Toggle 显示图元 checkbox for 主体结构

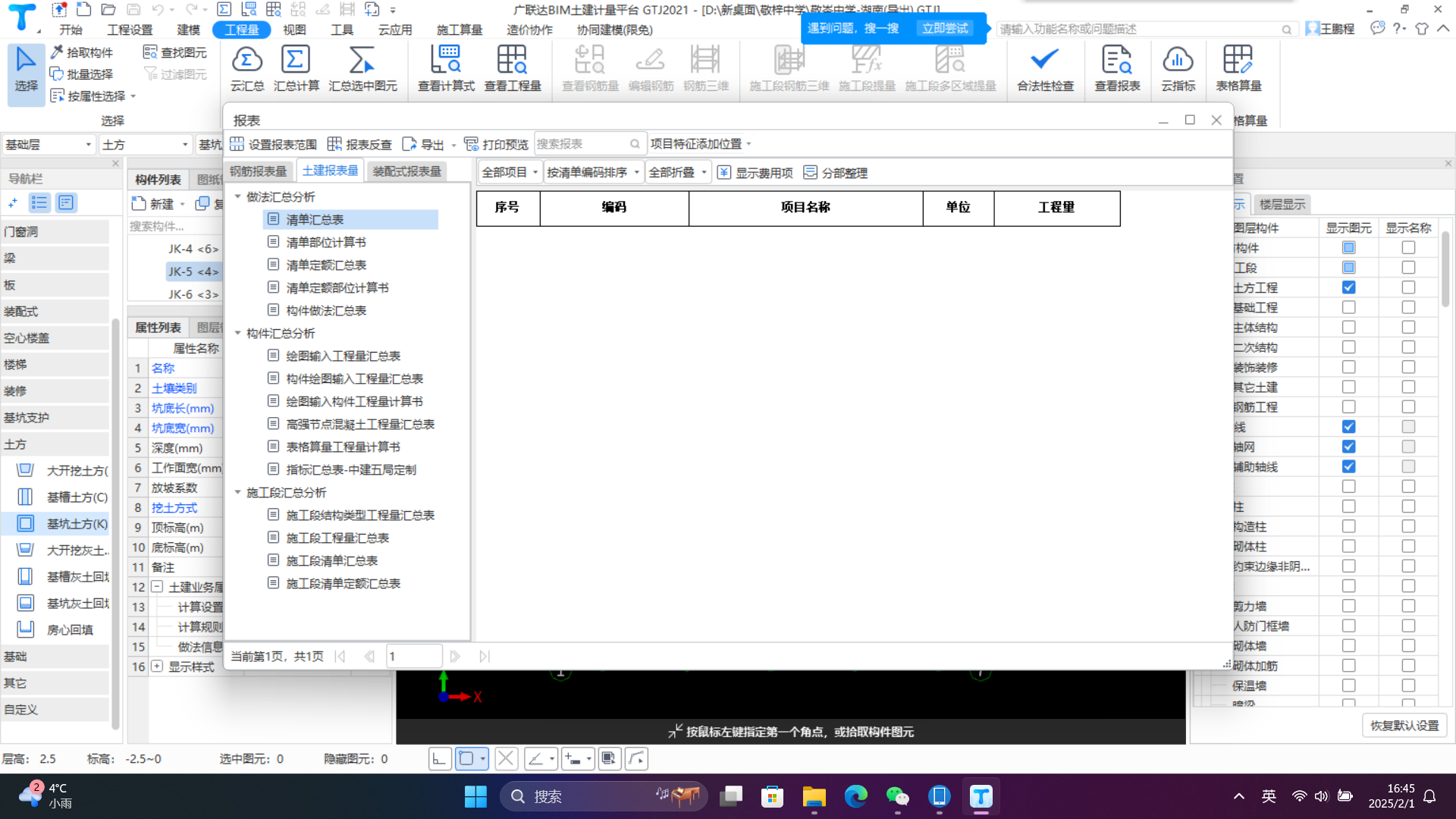[x=1348, y=328]
